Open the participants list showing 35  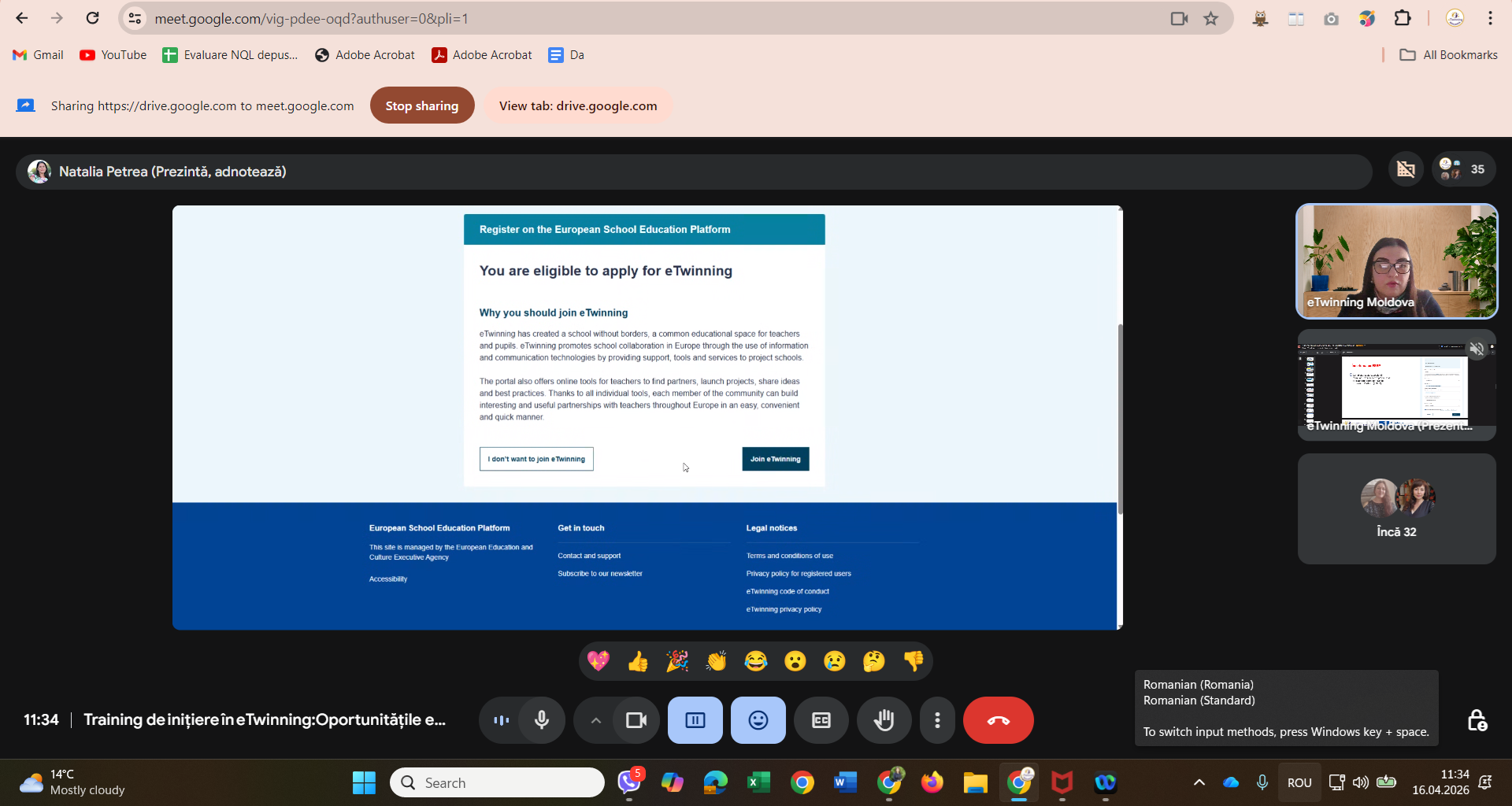click(x=1462, y=169)
